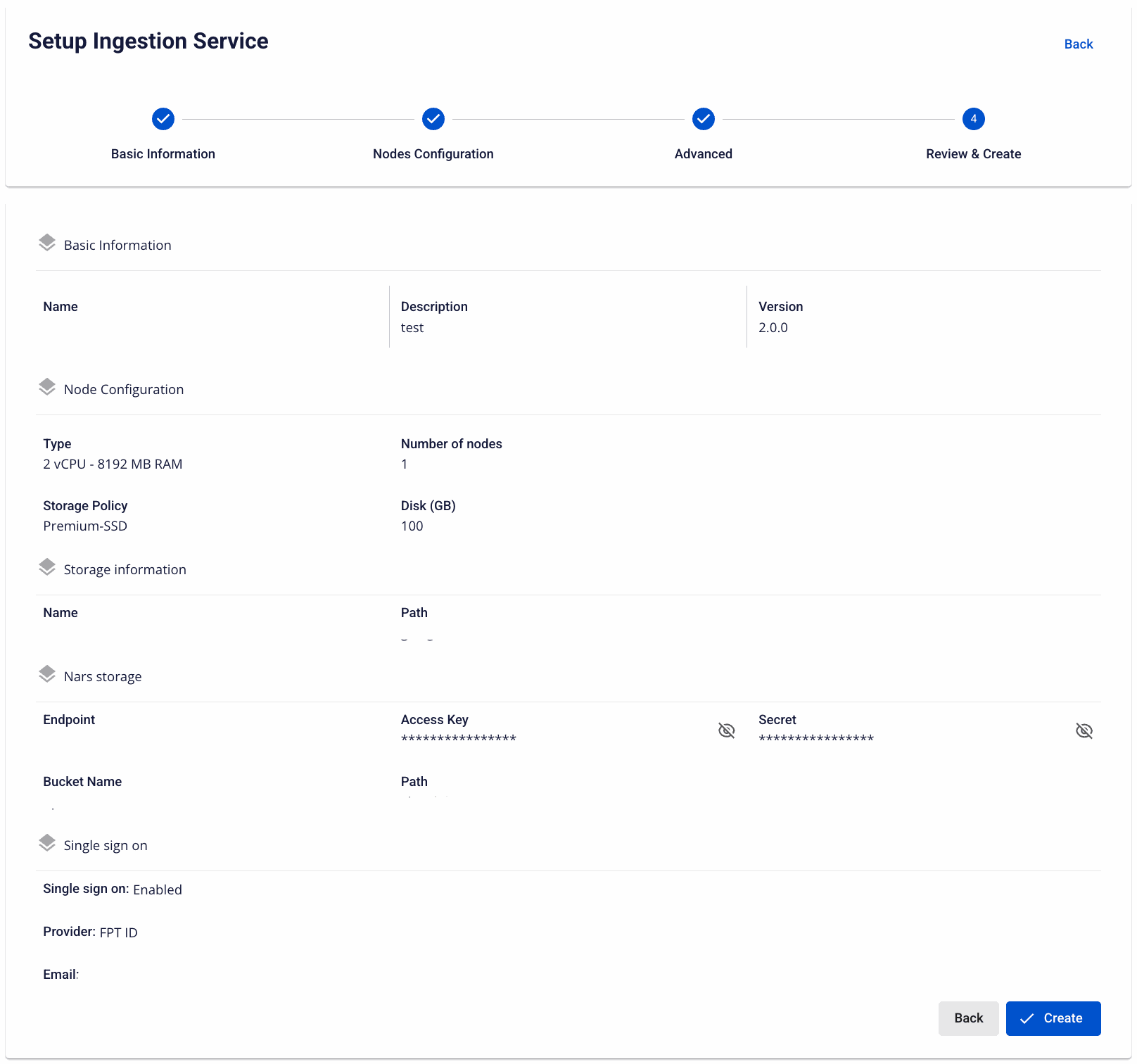The image size is (1137, 1064).
Task: Click the 'Storage information' section title
Action: [x=125, y=570]
